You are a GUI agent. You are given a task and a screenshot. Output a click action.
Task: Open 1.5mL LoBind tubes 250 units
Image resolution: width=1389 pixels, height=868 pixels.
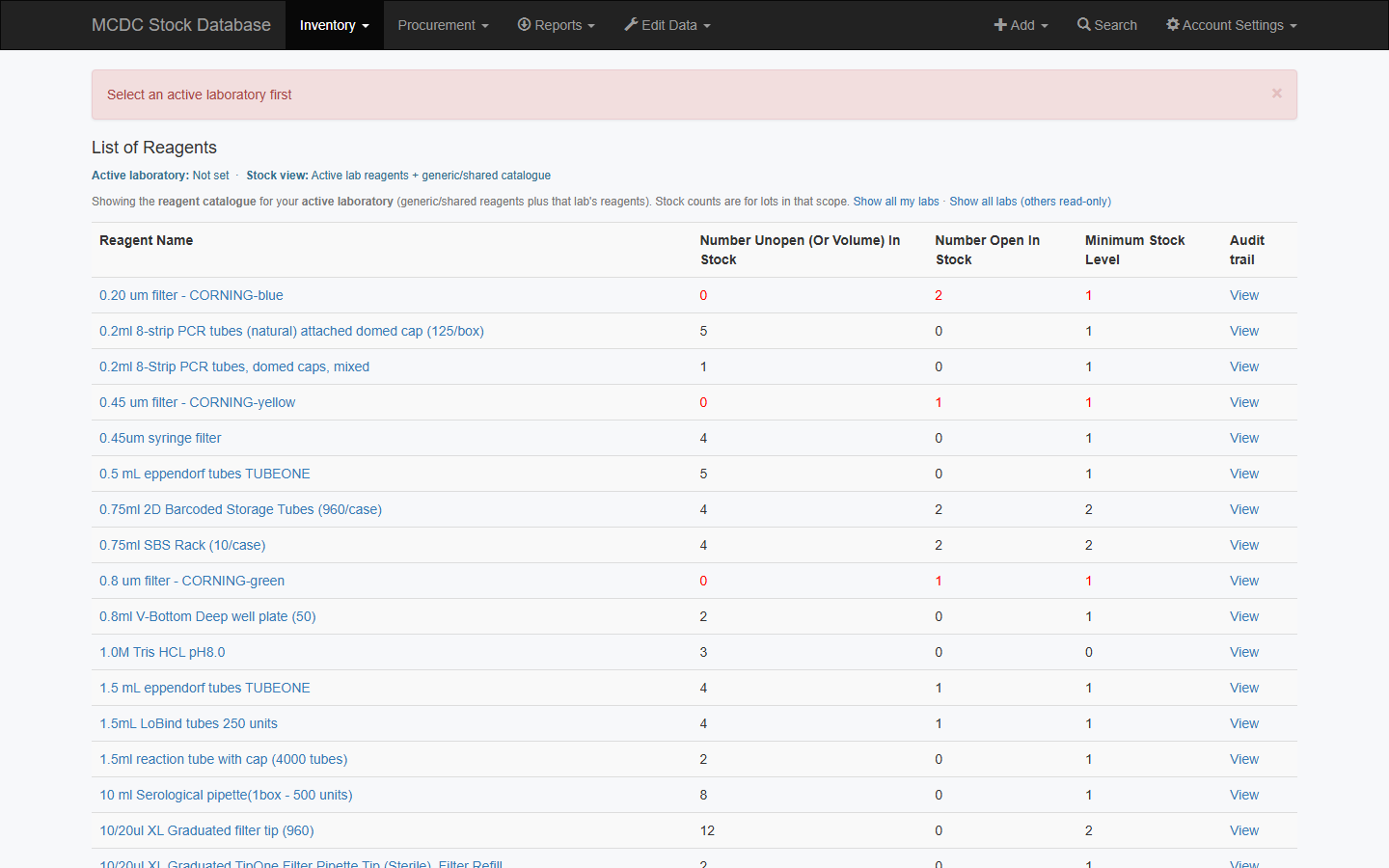pyautogui.click(x=188, y=723)
